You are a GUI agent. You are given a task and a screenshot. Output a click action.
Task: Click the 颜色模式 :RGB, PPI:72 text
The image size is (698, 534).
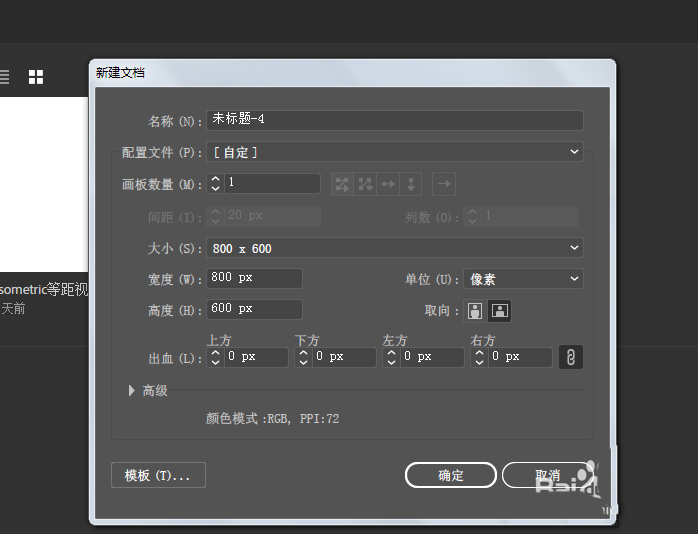coord(272,419)
